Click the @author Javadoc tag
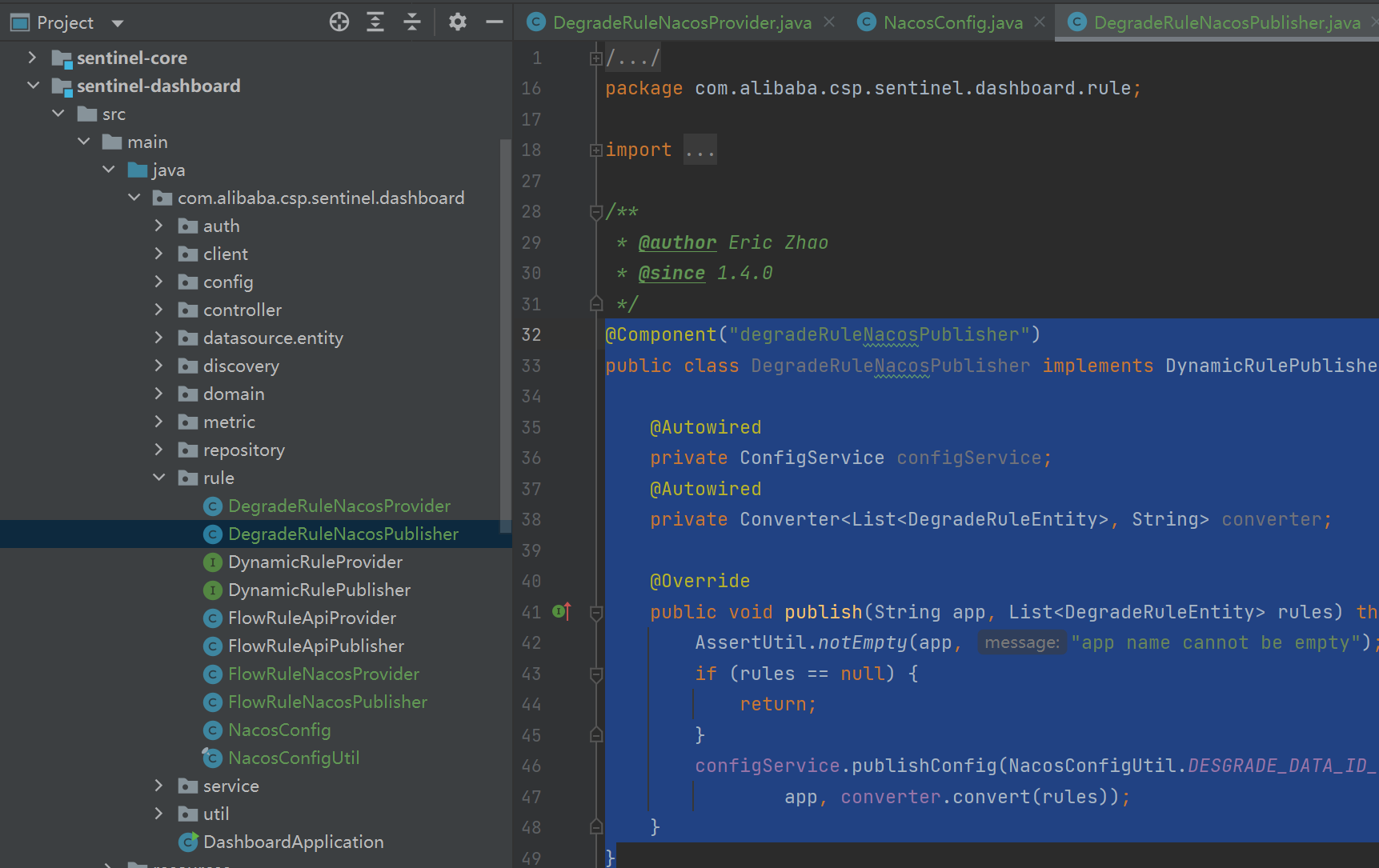The width and height of the screenshot is (1379, 868). tap(677, 242)
